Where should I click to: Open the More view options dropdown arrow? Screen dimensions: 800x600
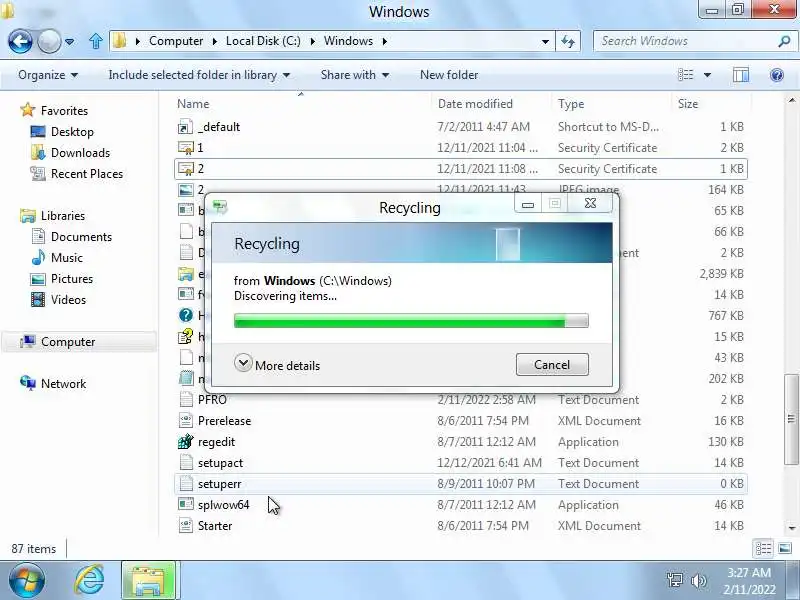(x=707, y=75)
